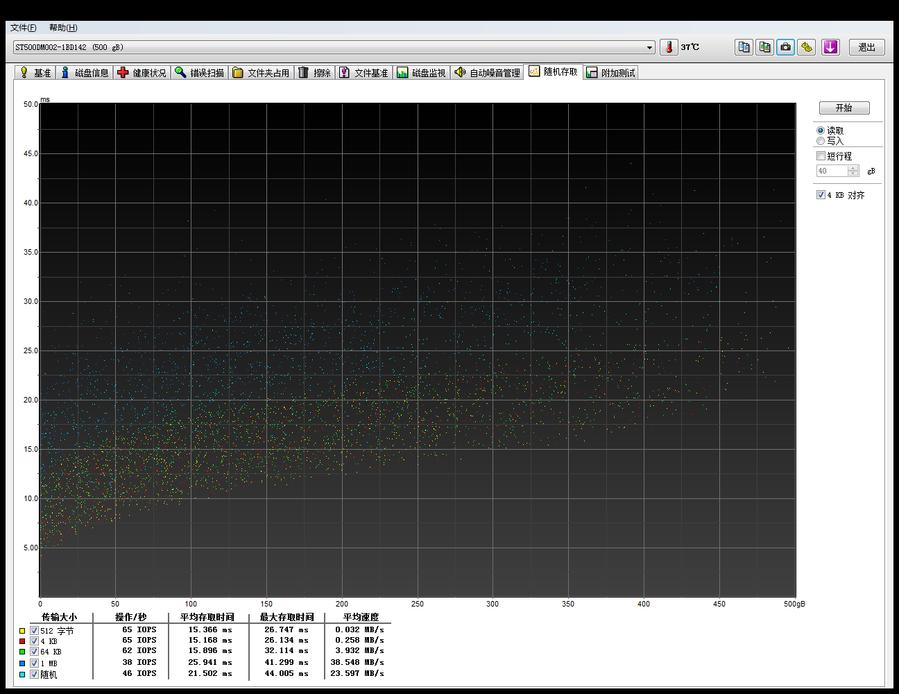Click the 26.747 ms maximum access value
Screen dimensions: 899x694
pos(286,630)
